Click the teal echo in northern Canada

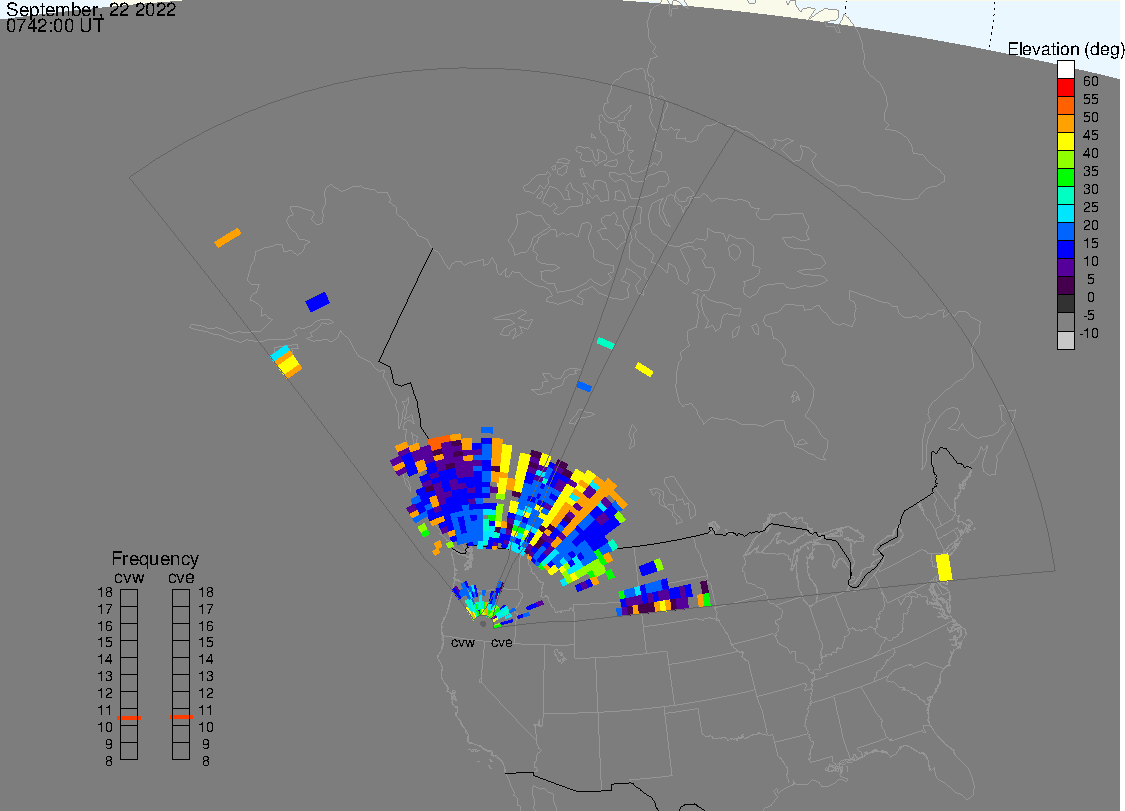(x=606, y=343)
